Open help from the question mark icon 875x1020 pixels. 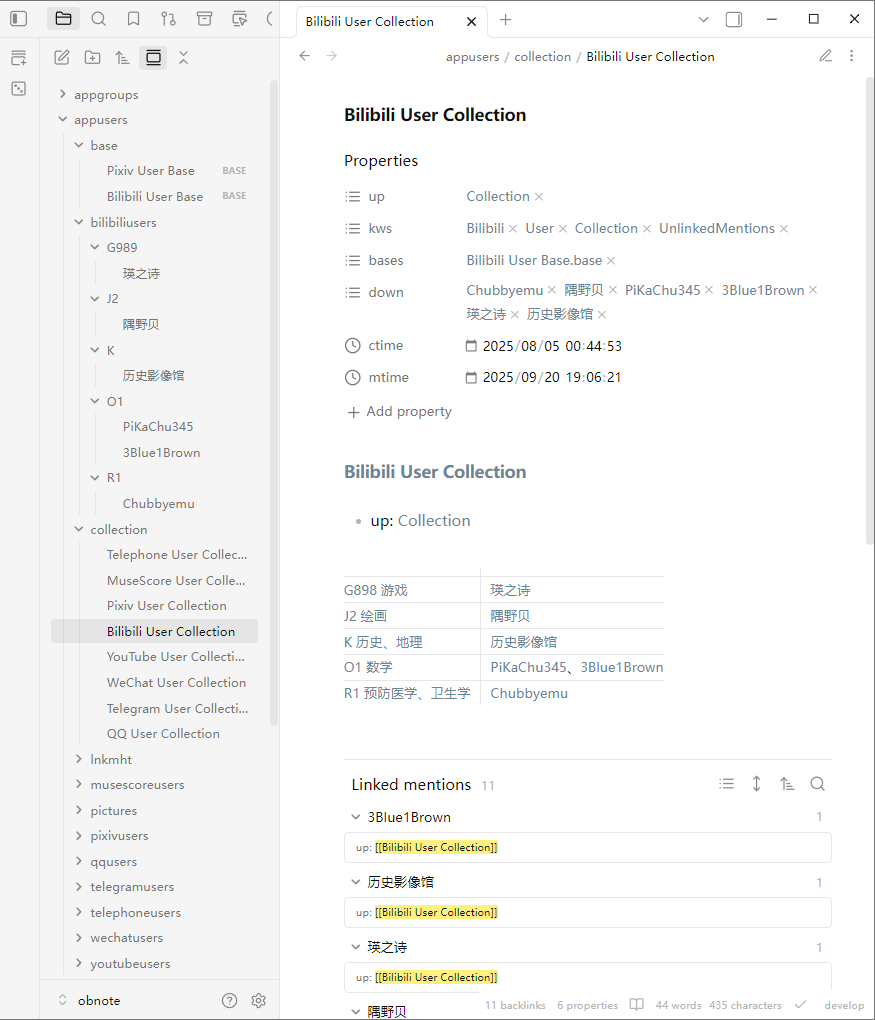click(230, 1000)
